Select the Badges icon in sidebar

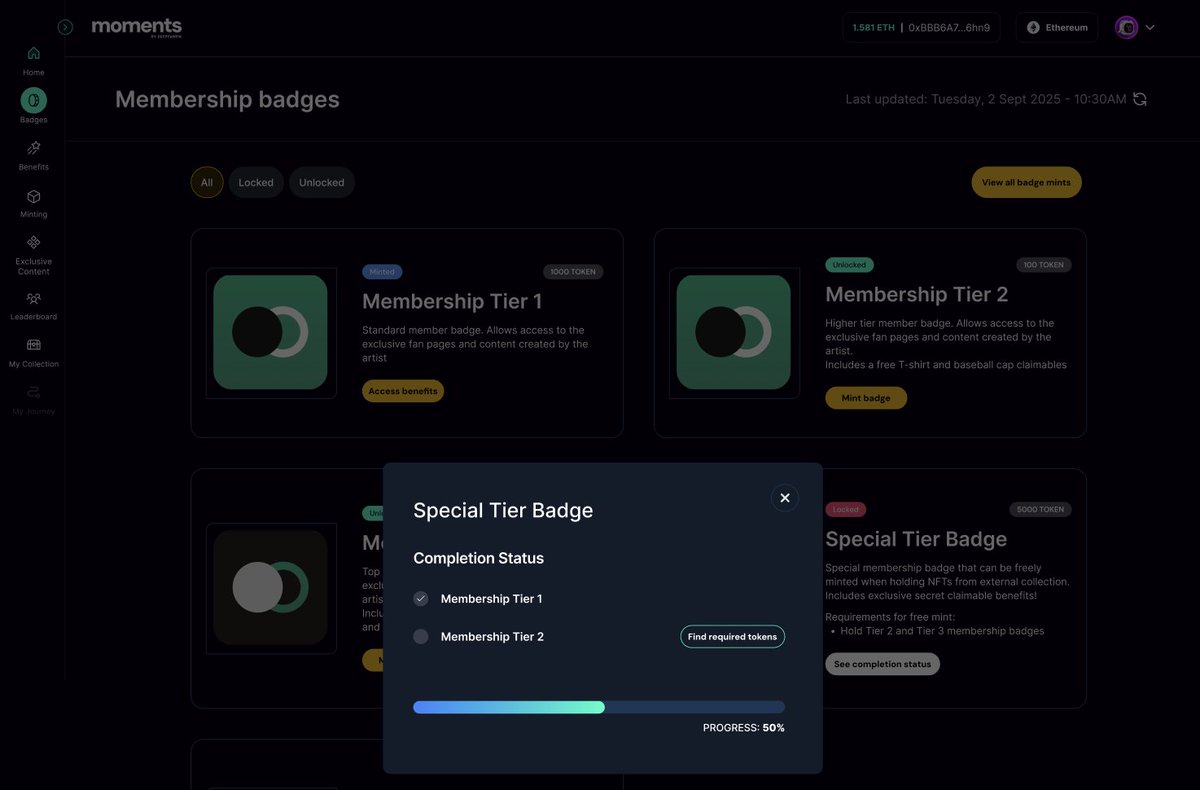(33, 100)
